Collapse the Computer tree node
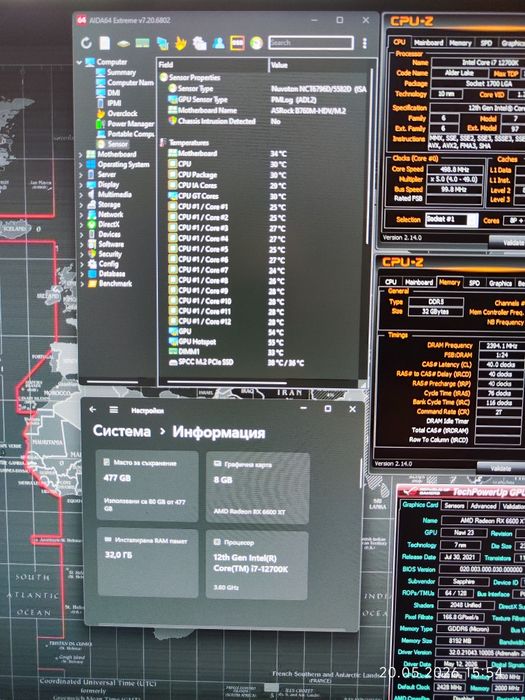 80,62
